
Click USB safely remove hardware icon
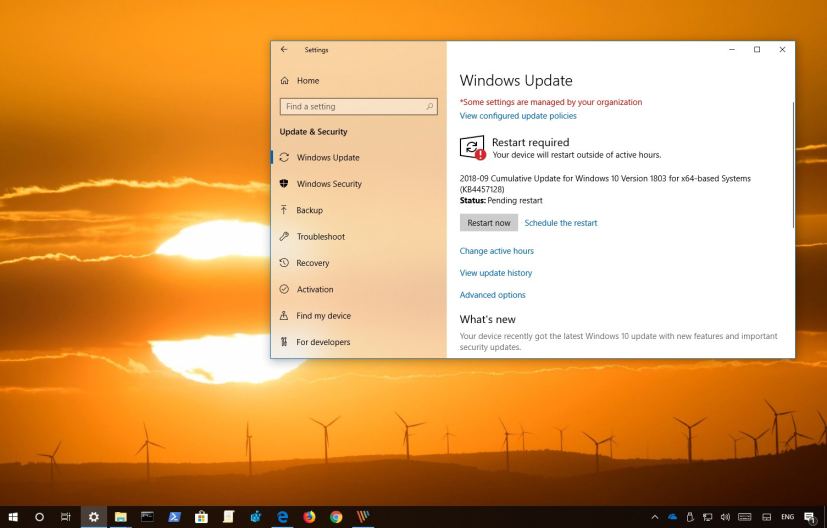[x=690, y=517]
